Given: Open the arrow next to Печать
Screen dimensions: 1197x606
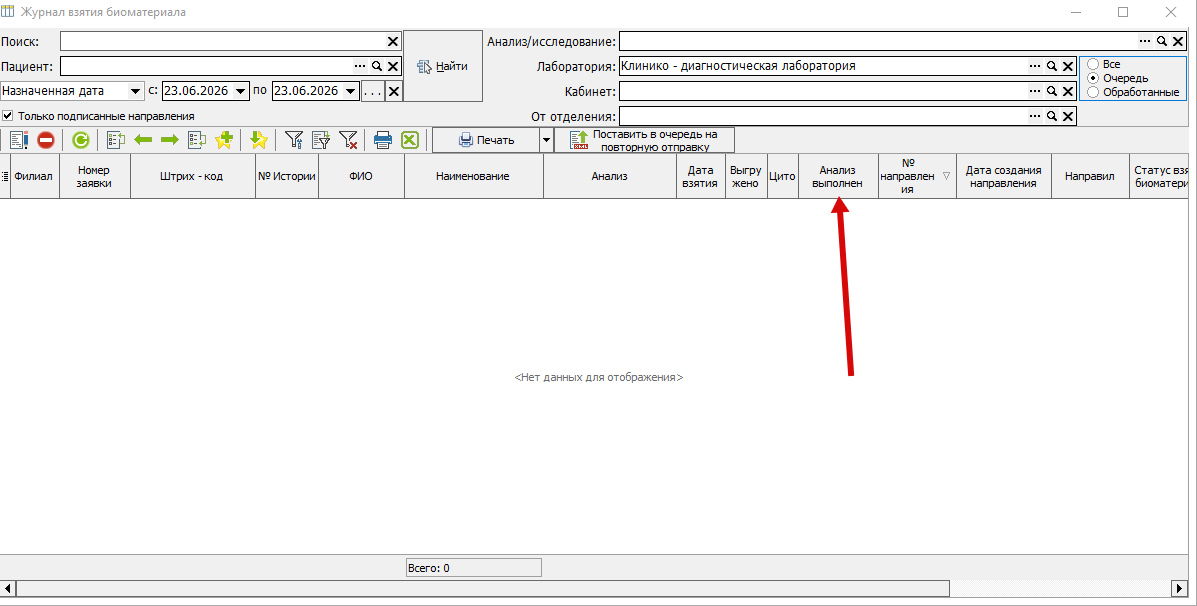Looking at the screenshot, I should pyautogui.click(x=547, y=140).
